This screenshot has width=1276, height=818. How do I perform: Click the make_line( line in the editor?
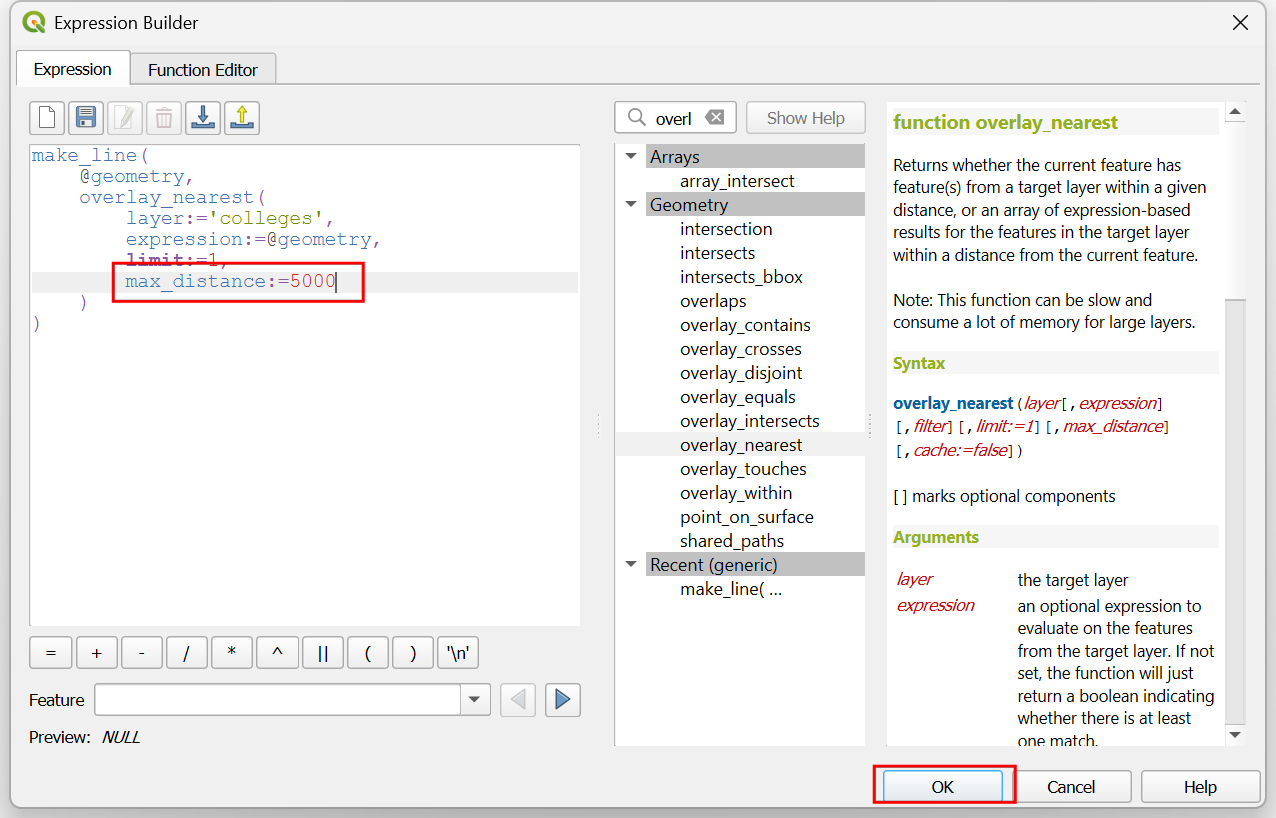click(x=90, y=156)
